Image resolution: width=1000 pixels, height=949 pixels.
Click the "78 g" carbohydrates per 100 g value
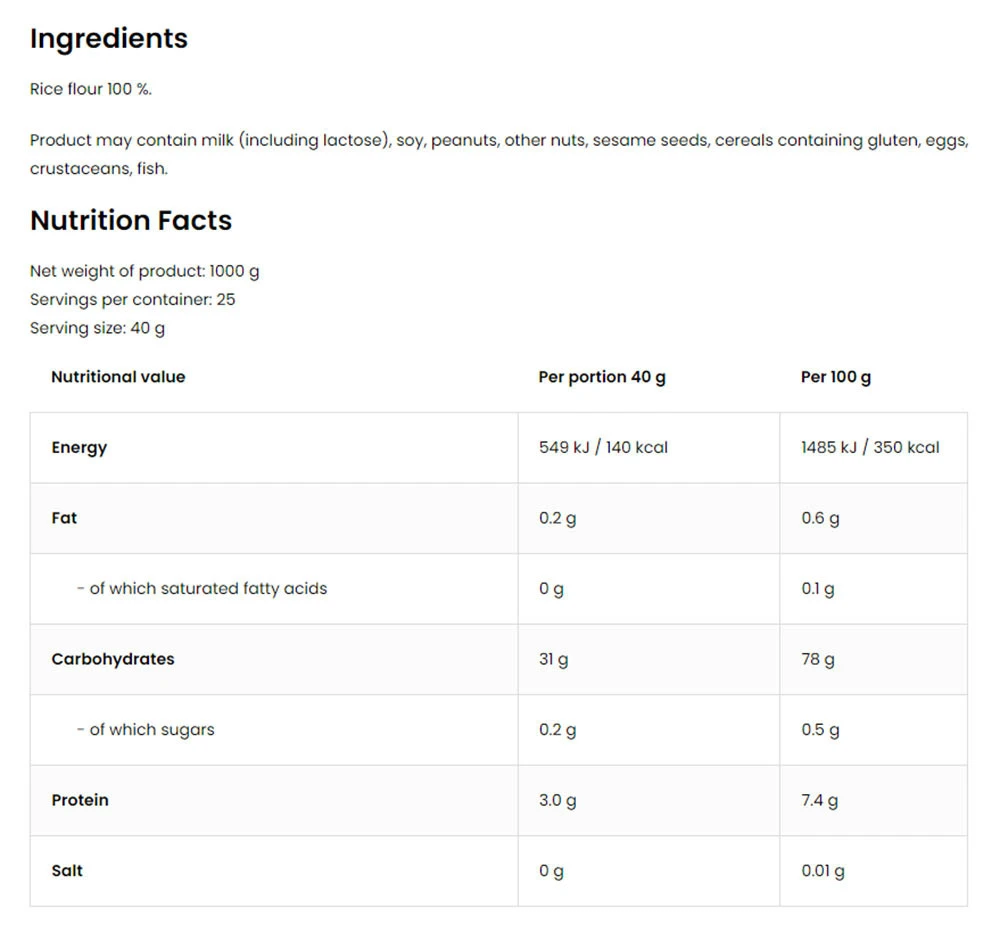tap(818, 659)
